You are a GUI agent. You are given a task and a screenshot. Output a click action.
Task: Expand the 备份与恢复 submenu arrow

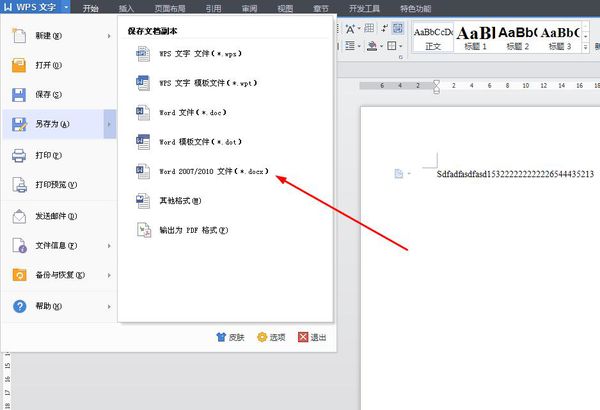[109, 275]
